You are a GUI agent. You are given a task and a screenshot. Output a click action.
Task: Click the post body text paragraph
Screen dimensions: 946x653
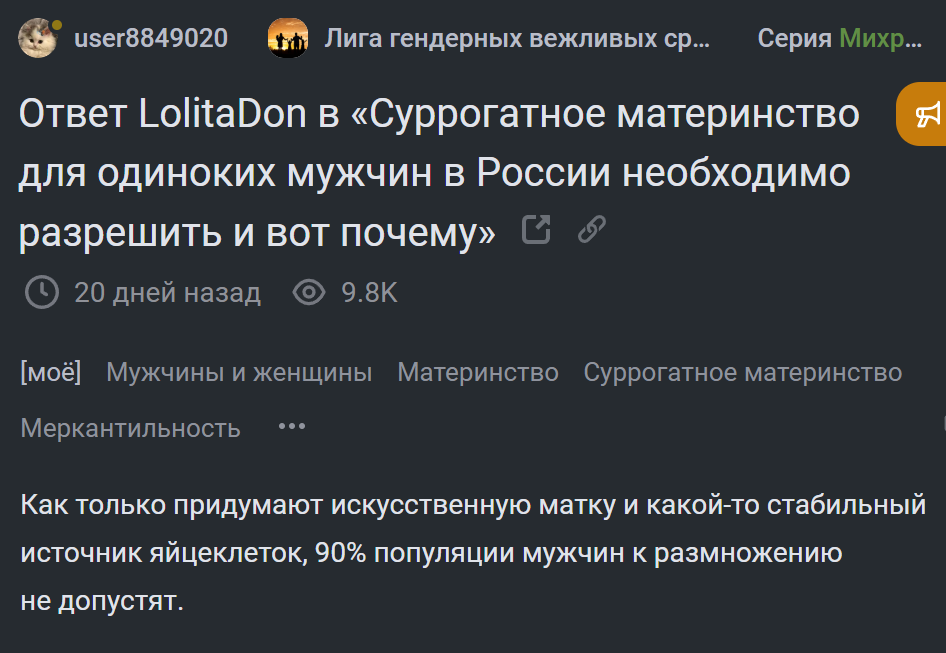click(x=472, y=553)
